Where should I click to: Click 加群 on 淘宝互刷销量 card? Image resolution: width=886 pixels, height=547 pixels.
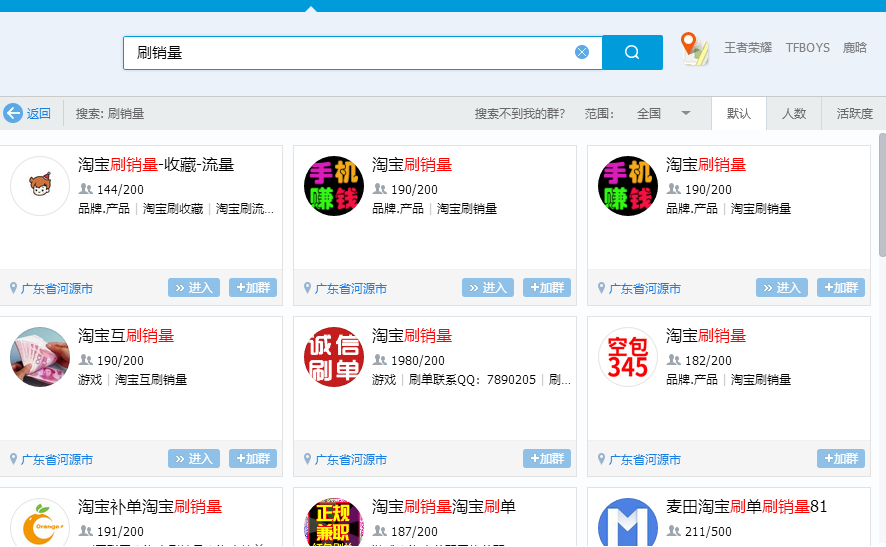coord(253,458)
